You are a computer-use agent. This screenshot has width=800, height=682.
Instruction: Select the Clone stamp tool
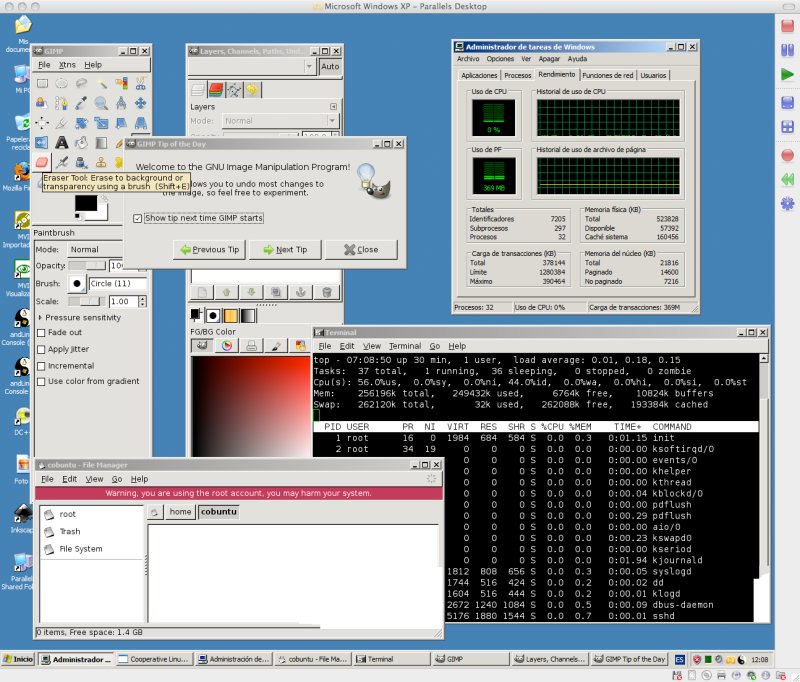pyautogui.click(x=102, y=163)
